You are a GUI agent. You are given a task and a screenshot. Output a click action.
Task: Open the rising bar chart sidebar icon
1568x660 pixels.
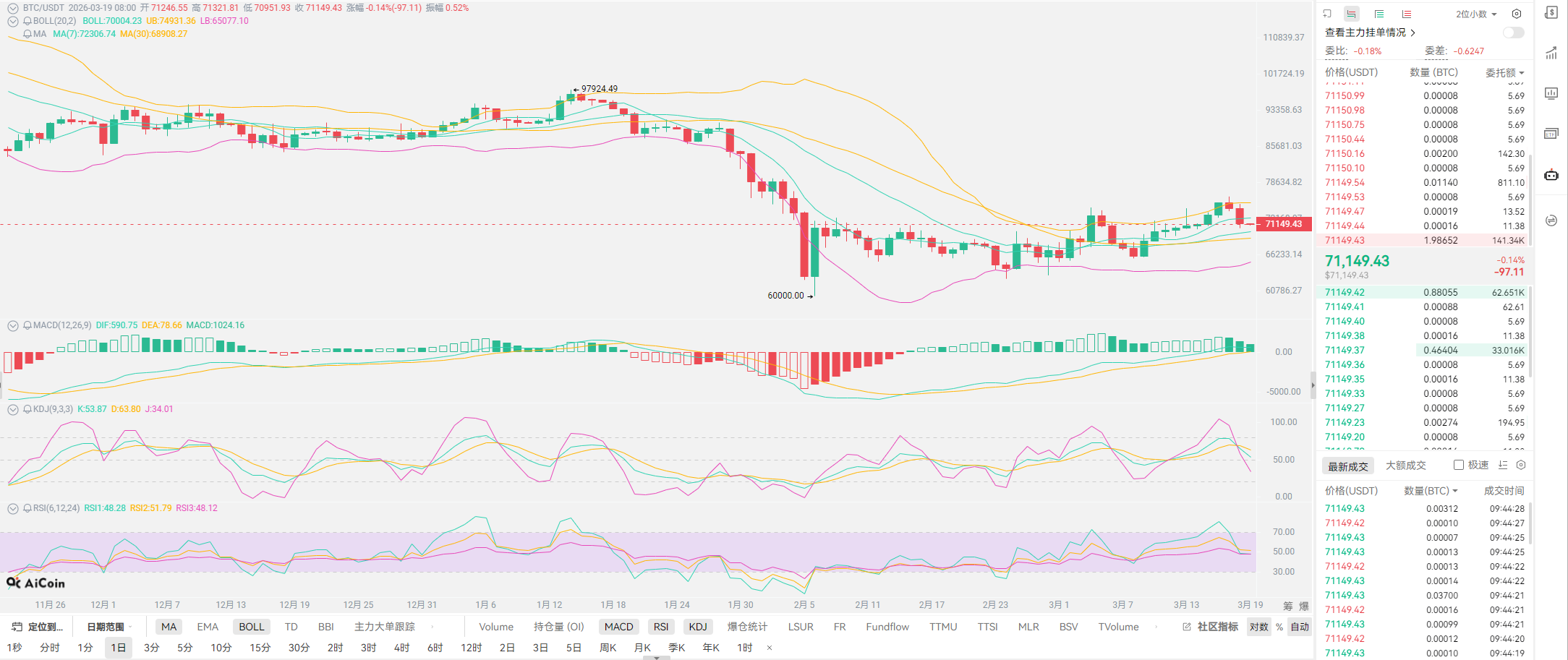(x=1551, y=53)
